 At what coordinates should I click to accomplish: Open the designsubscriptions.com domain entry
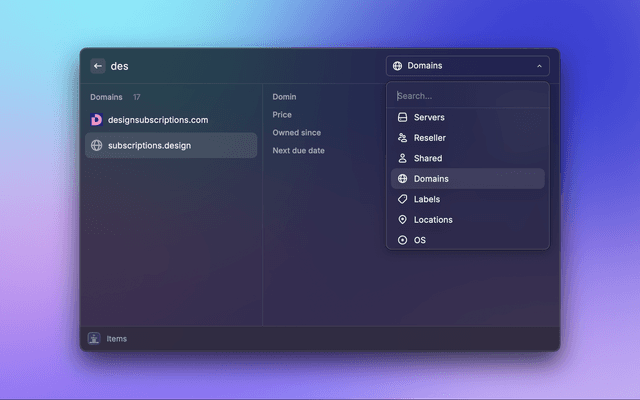coord(158,120)
